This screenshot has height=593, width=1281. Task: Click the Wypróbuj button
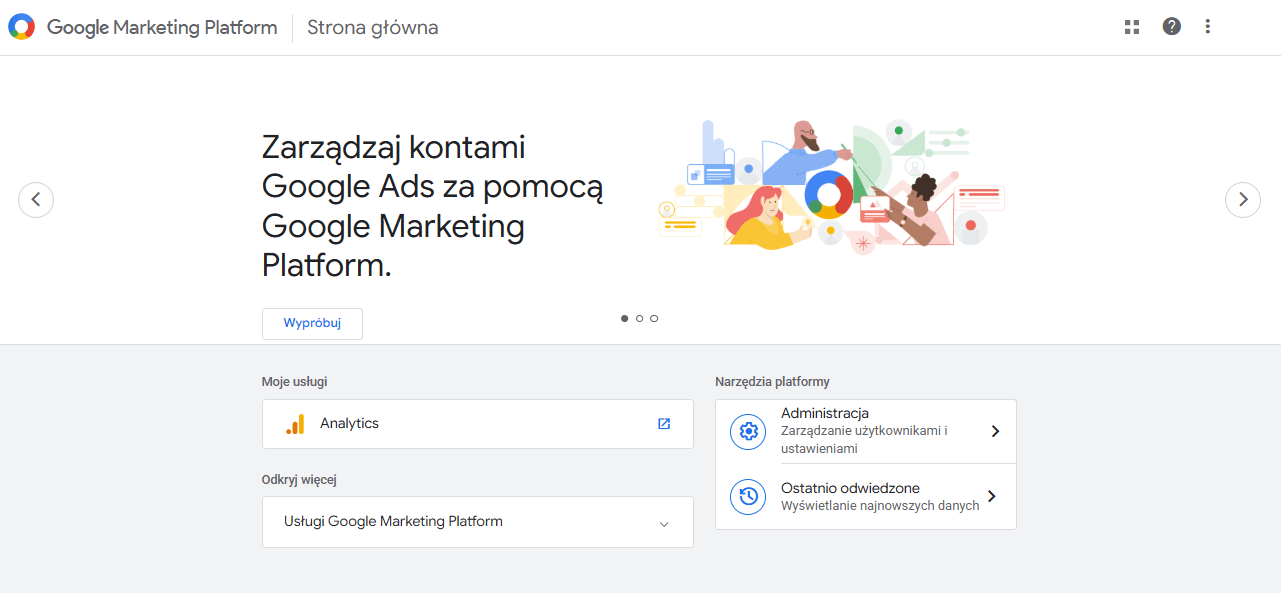click(311, 323)
